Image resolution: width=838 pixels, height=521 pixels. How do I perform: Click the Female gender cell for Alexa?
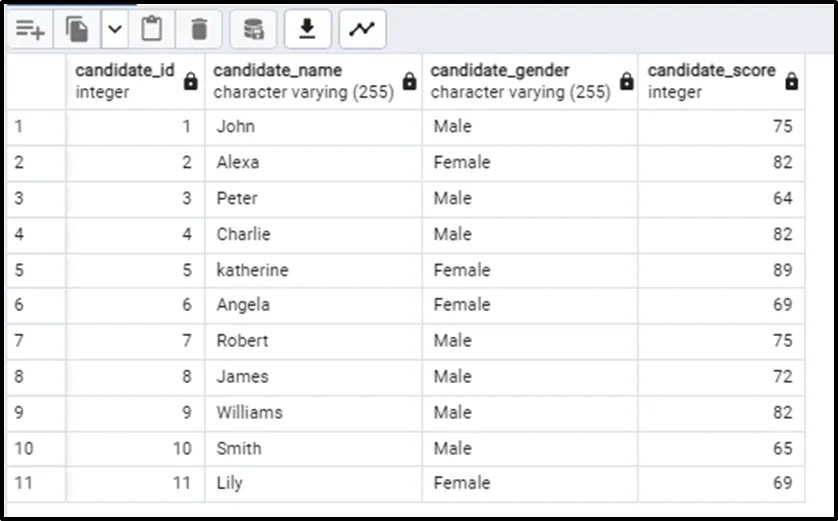point(529,162)
